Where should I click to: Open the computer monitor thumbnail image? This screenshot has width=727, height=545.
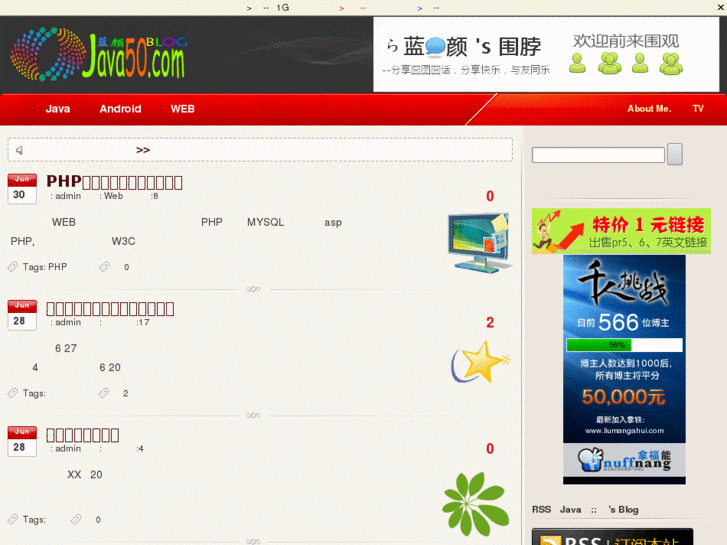(x=479, y=242)
